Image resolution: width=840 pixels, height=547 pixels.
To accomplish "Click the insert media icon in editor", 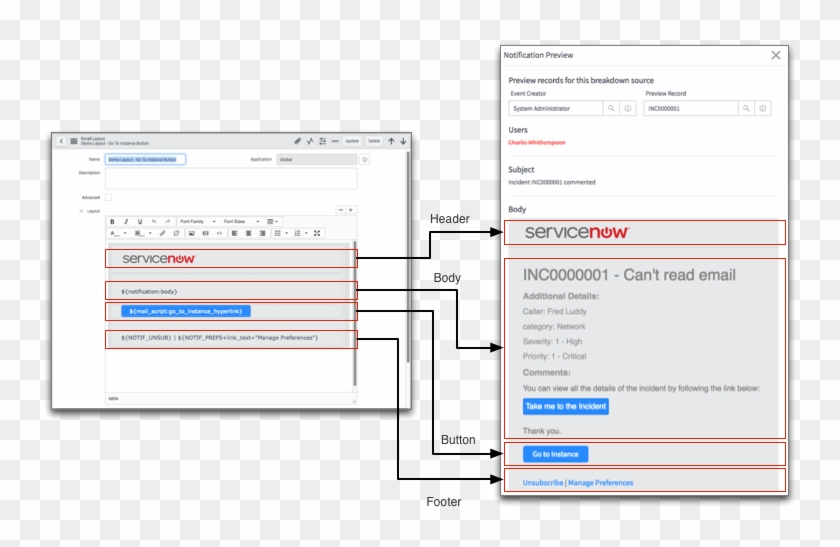I will tap(205, 233).
